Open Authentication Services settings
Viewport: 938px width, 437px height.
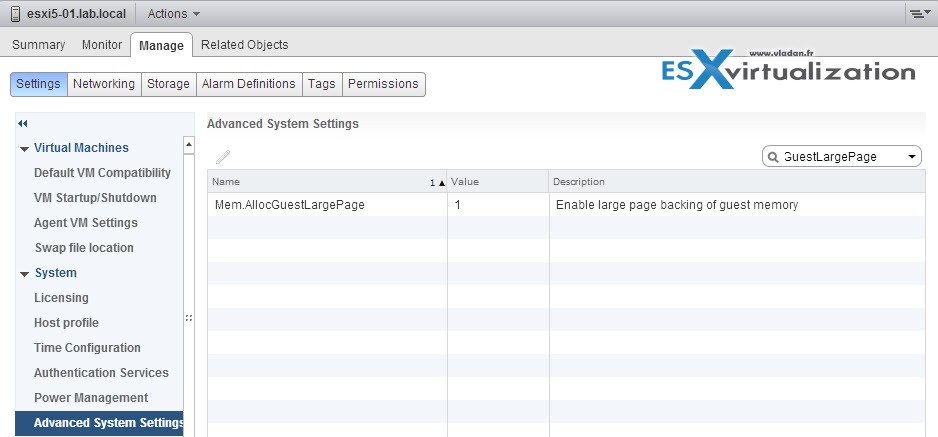[x=101, y=373]
